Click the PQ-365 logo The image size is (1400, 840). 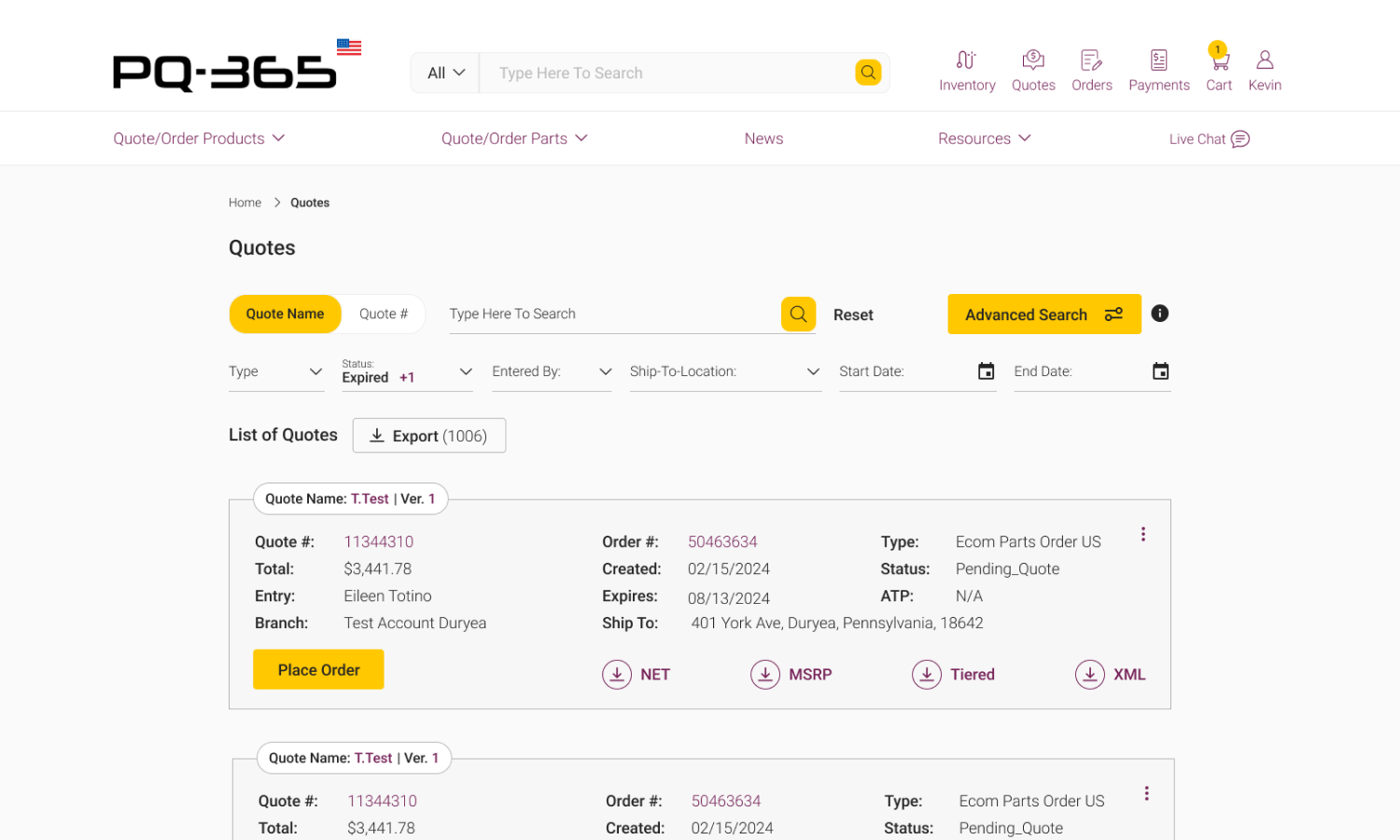pos(224,73)
